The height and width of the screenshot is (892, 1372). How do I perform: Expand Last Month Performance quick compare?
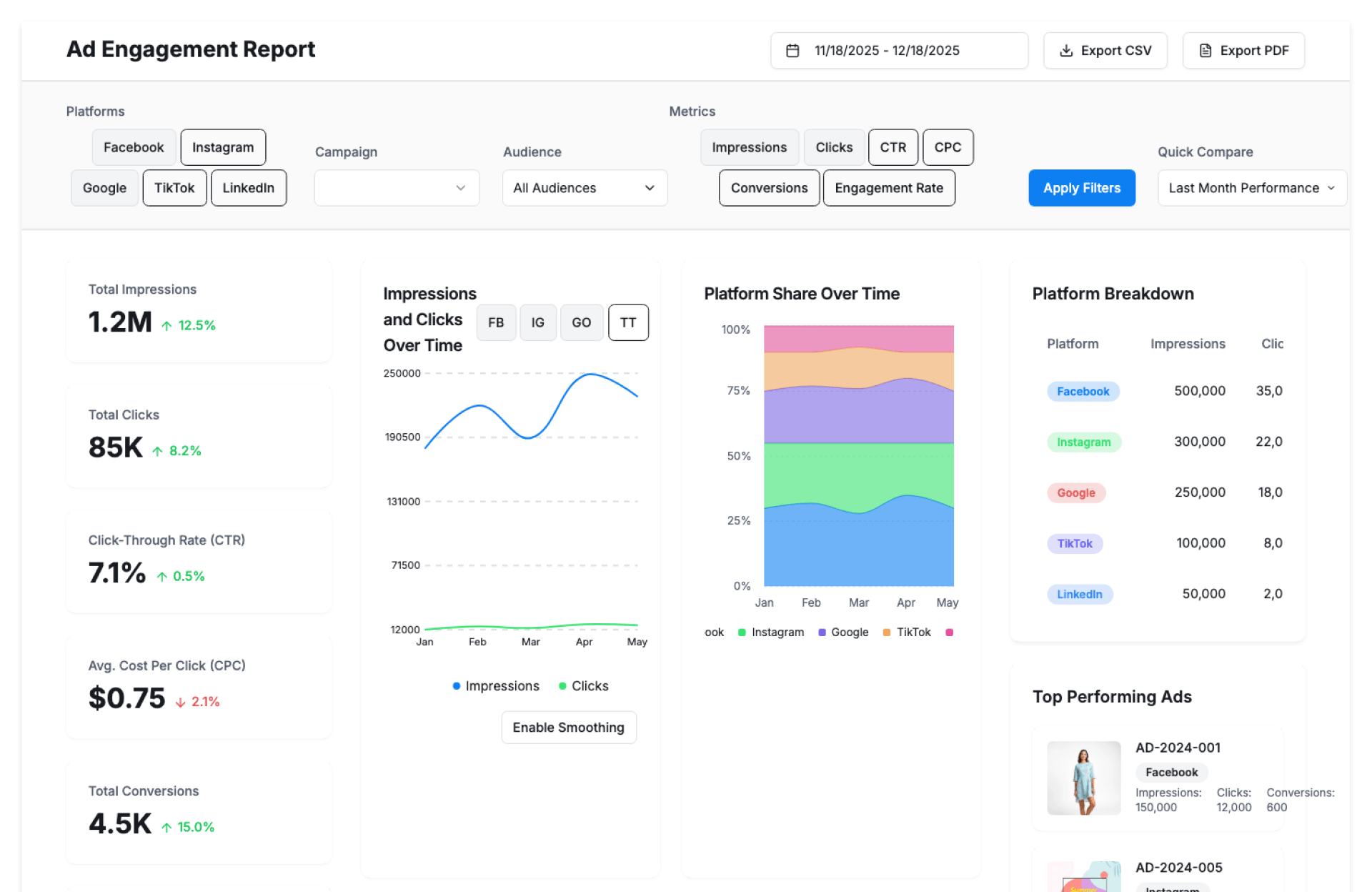coord(1251,188)
